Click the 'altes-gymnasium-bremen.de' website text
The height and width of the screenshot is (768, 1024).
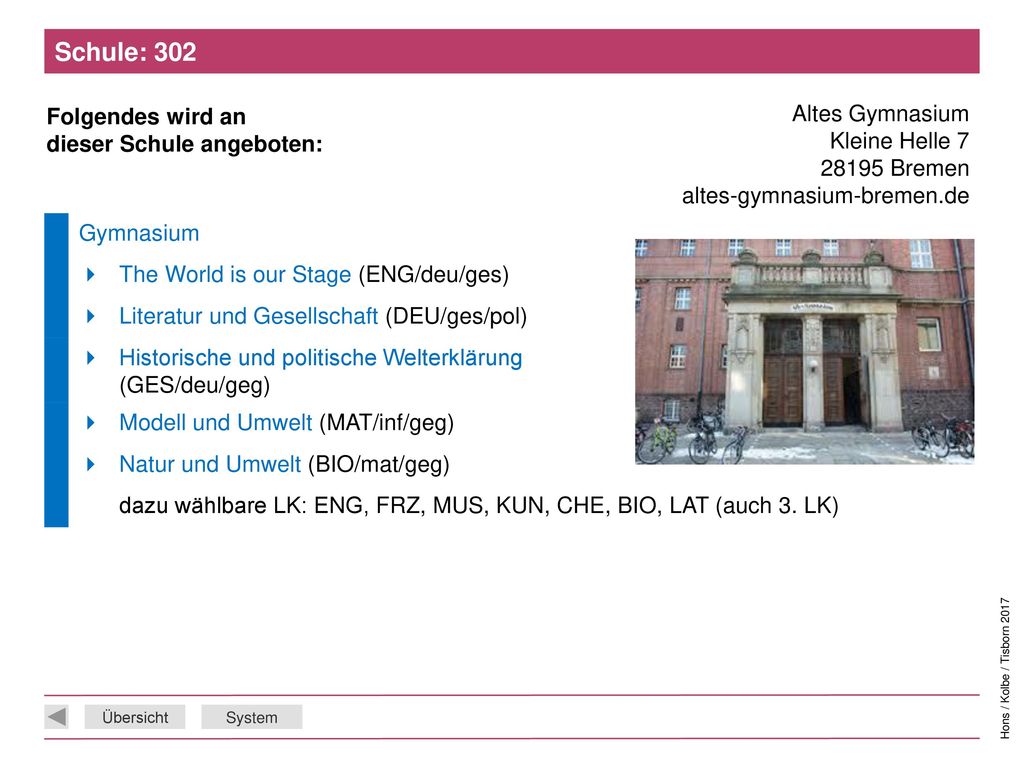coord(825,196)
